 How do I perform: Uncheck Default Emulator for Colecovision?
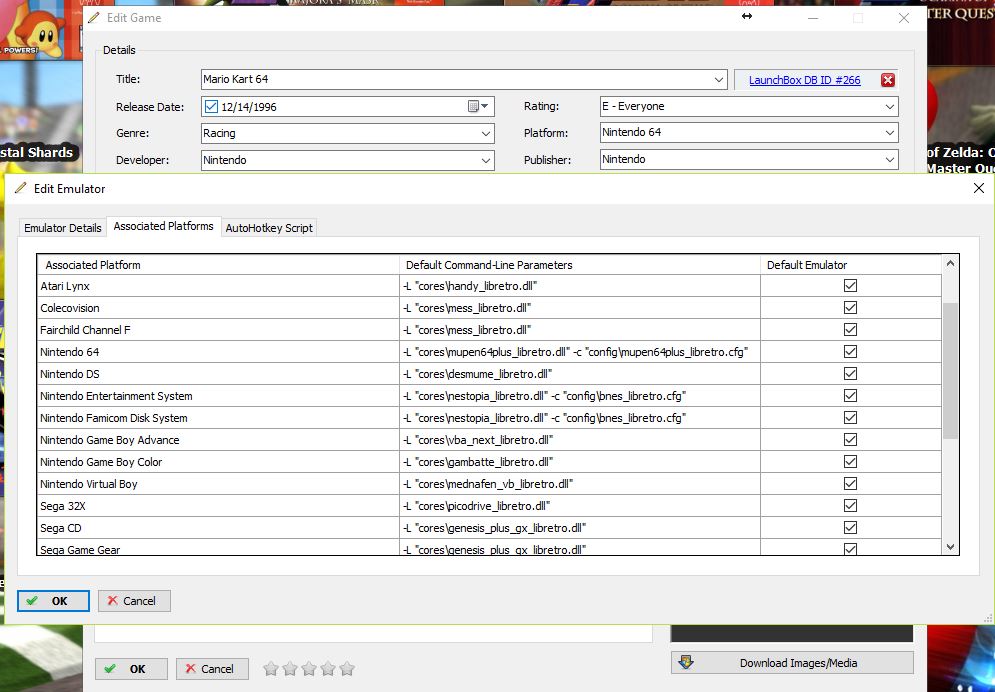point(850,308)
